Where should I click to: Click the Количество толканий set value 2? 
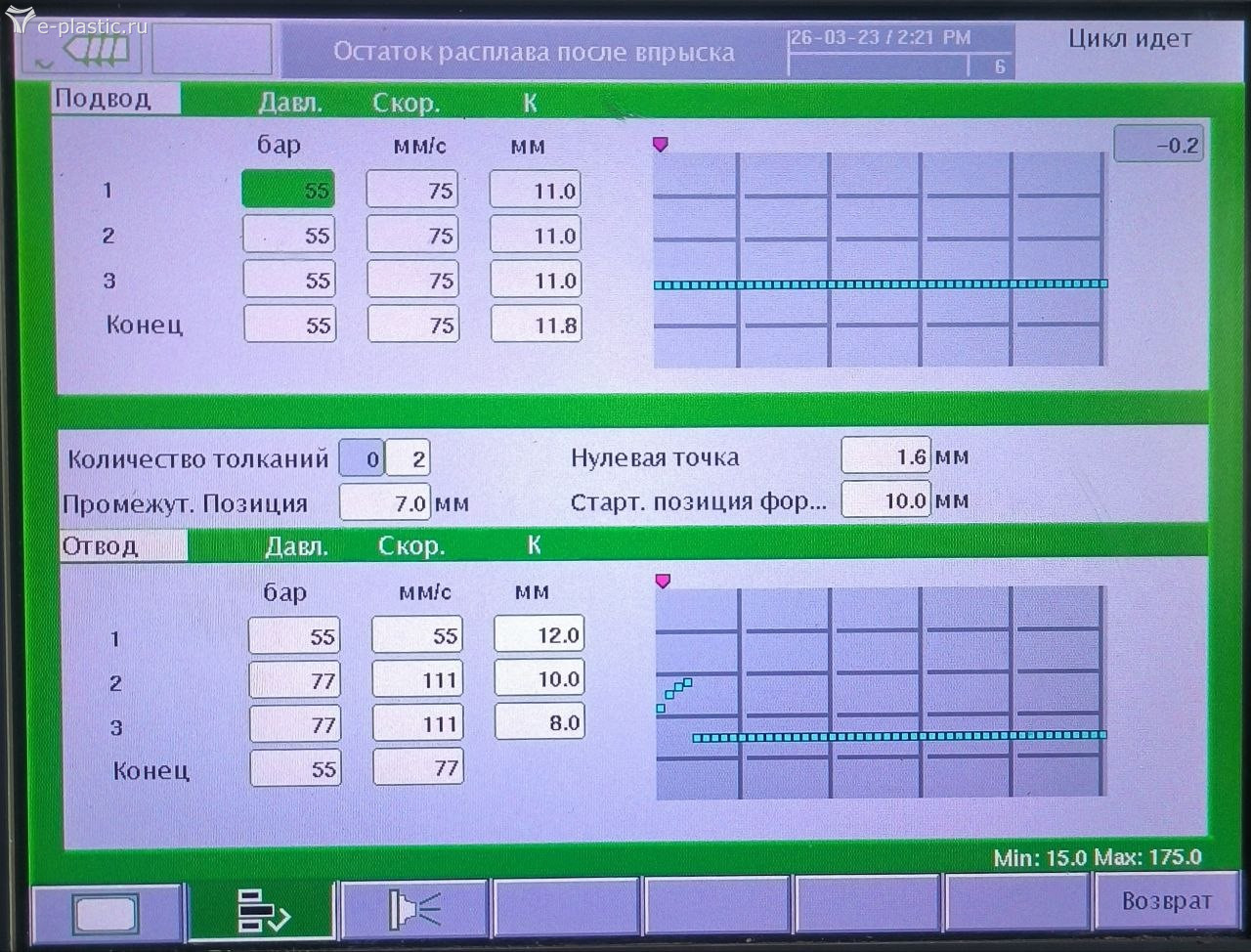tap(409, 458)
